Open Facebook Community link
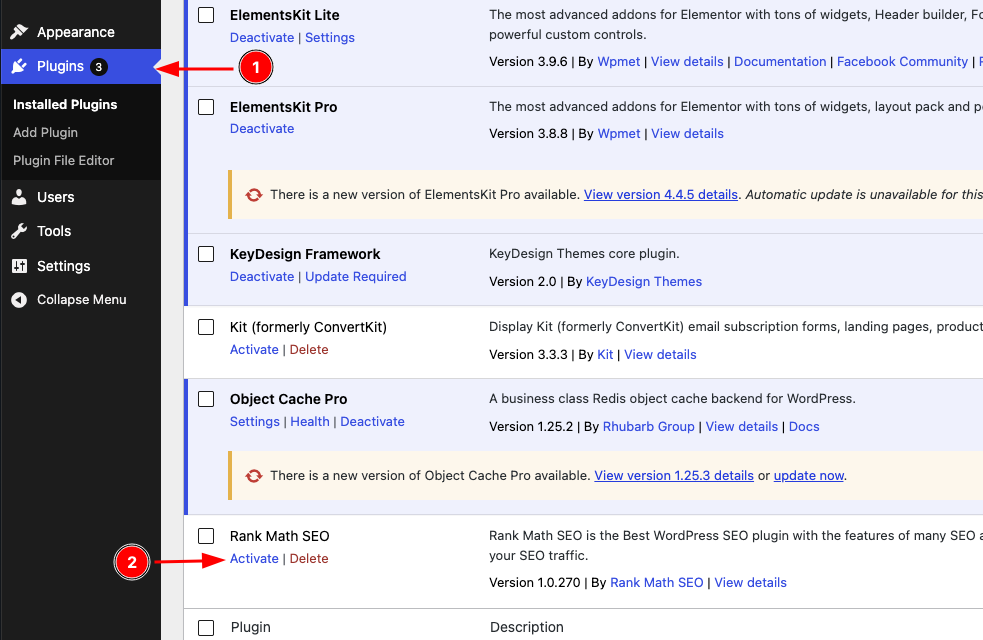This screenshot has width=983, height=640. [902, 61]
